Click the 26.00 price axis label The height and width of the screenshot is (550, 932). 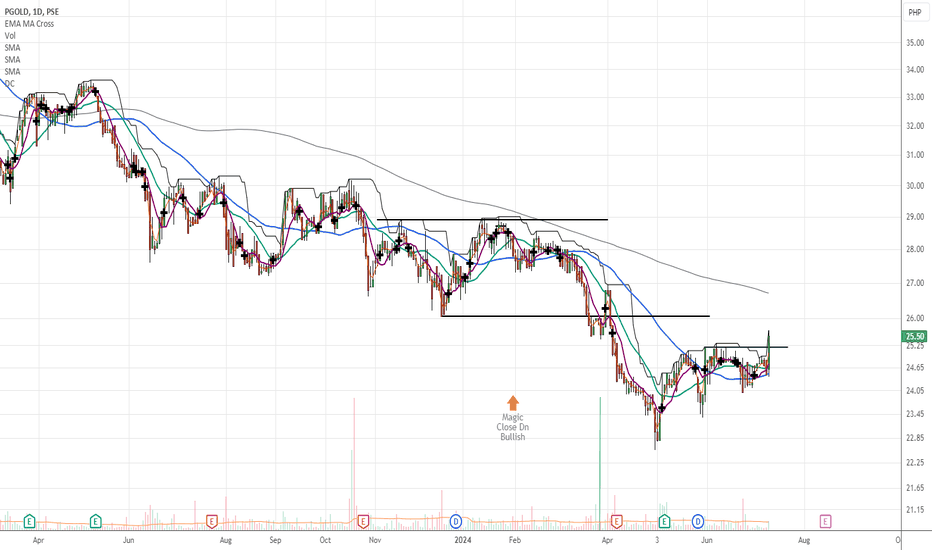coord(915,318)
